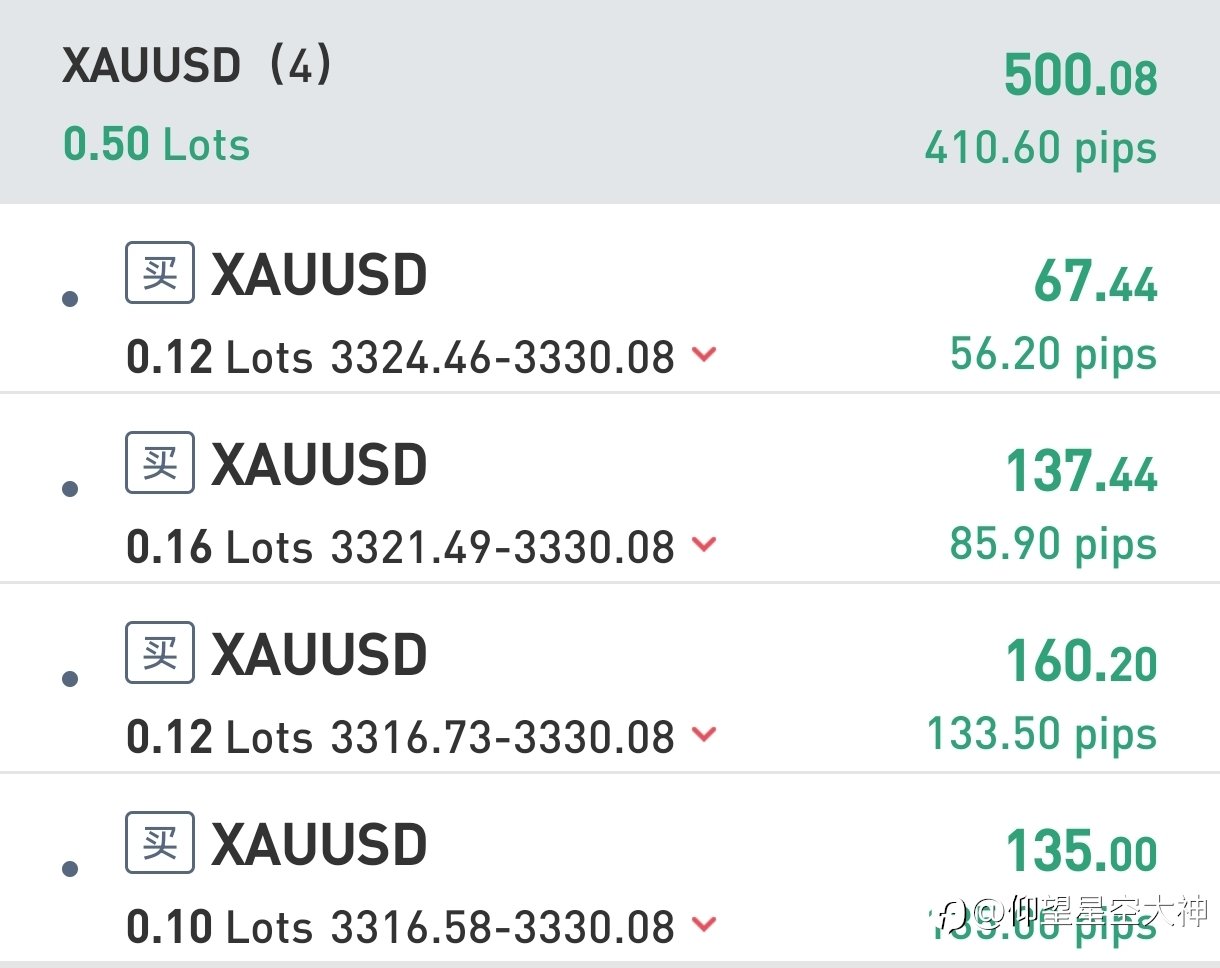Expand details arrow after 3316.58-3330.08
1220x968 pixels.
(705, 924)
